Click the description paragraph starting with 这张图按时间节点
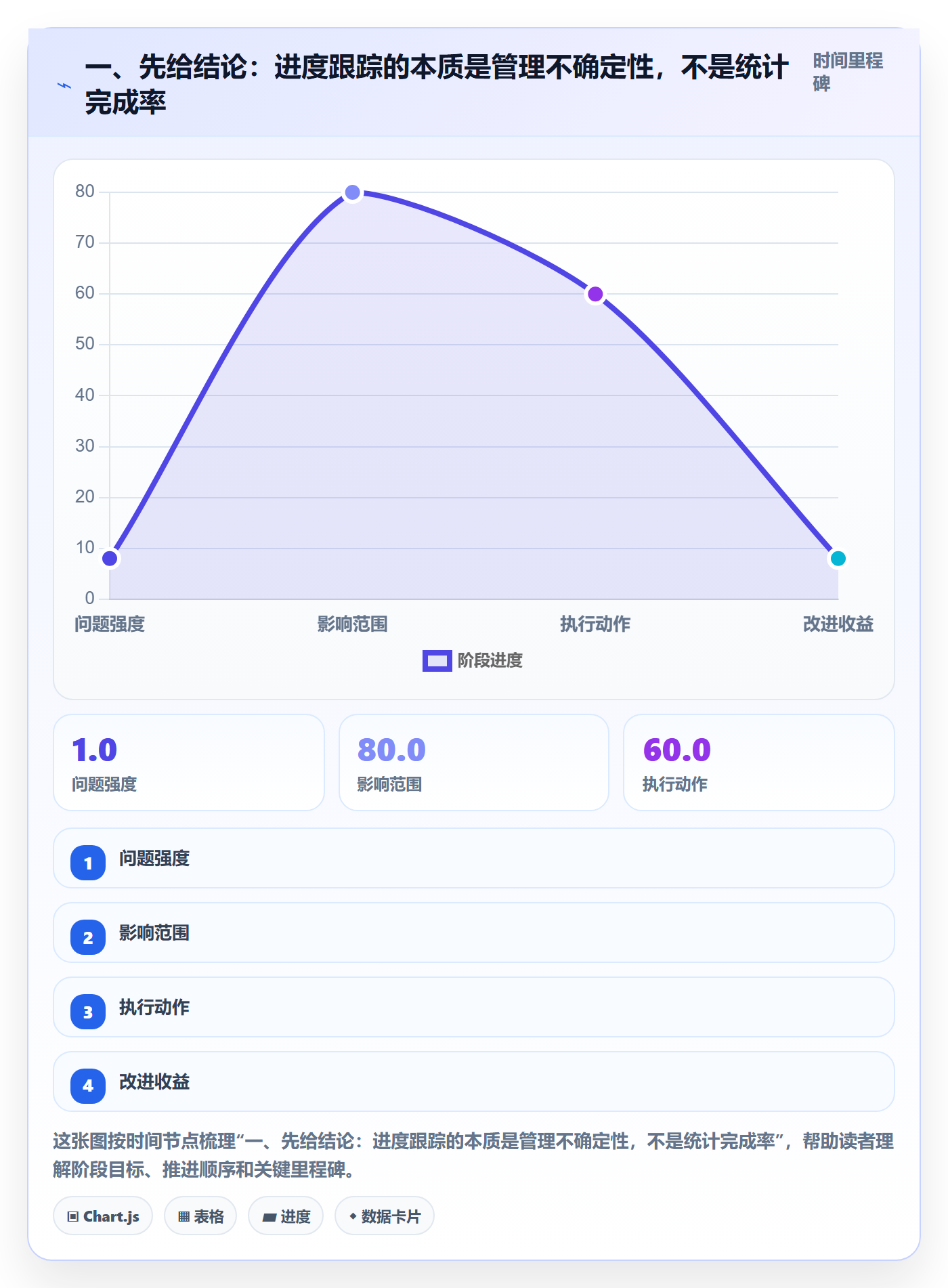The height and width of the screenshot is (1288, 948). (x=473, y=1155)
